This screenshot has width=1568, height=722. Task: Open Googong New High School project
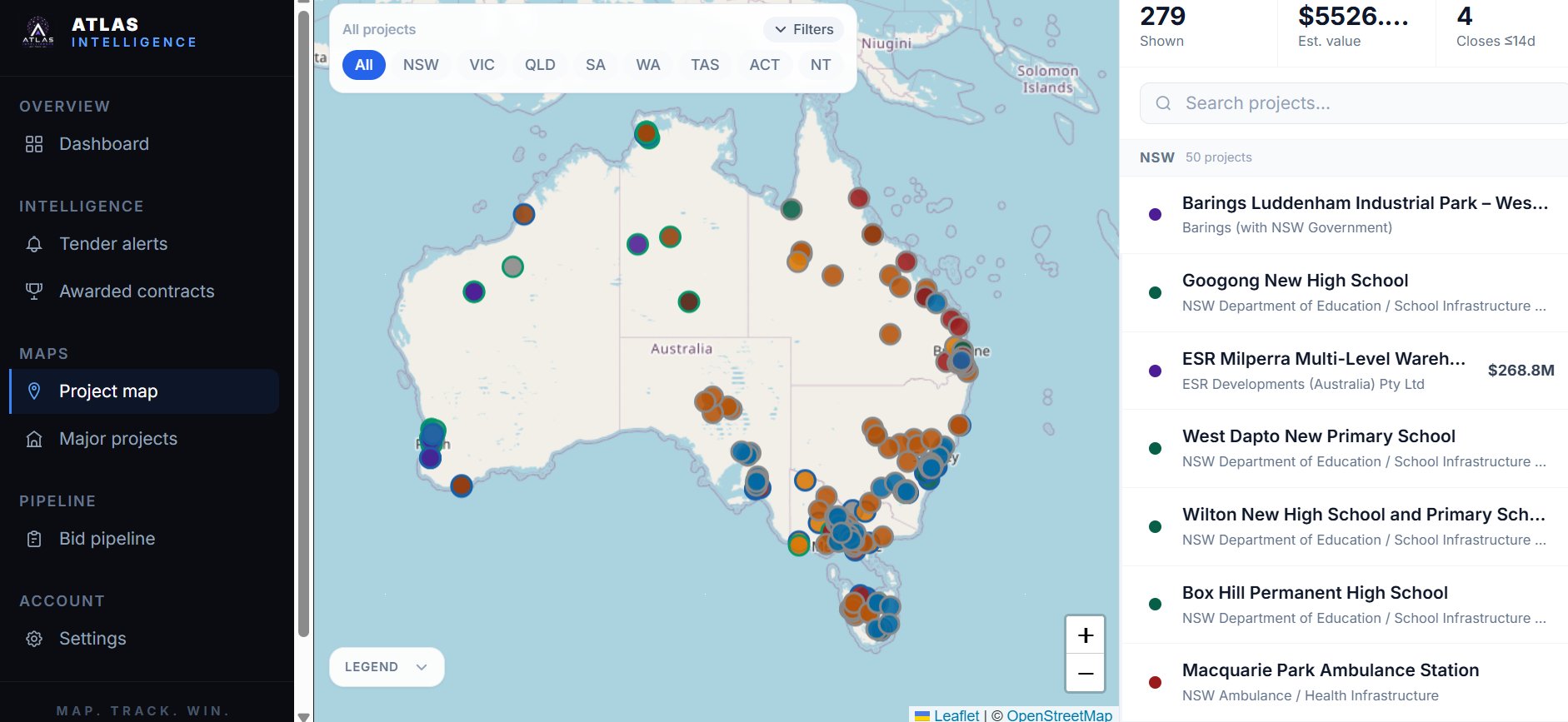point(1344,292)
